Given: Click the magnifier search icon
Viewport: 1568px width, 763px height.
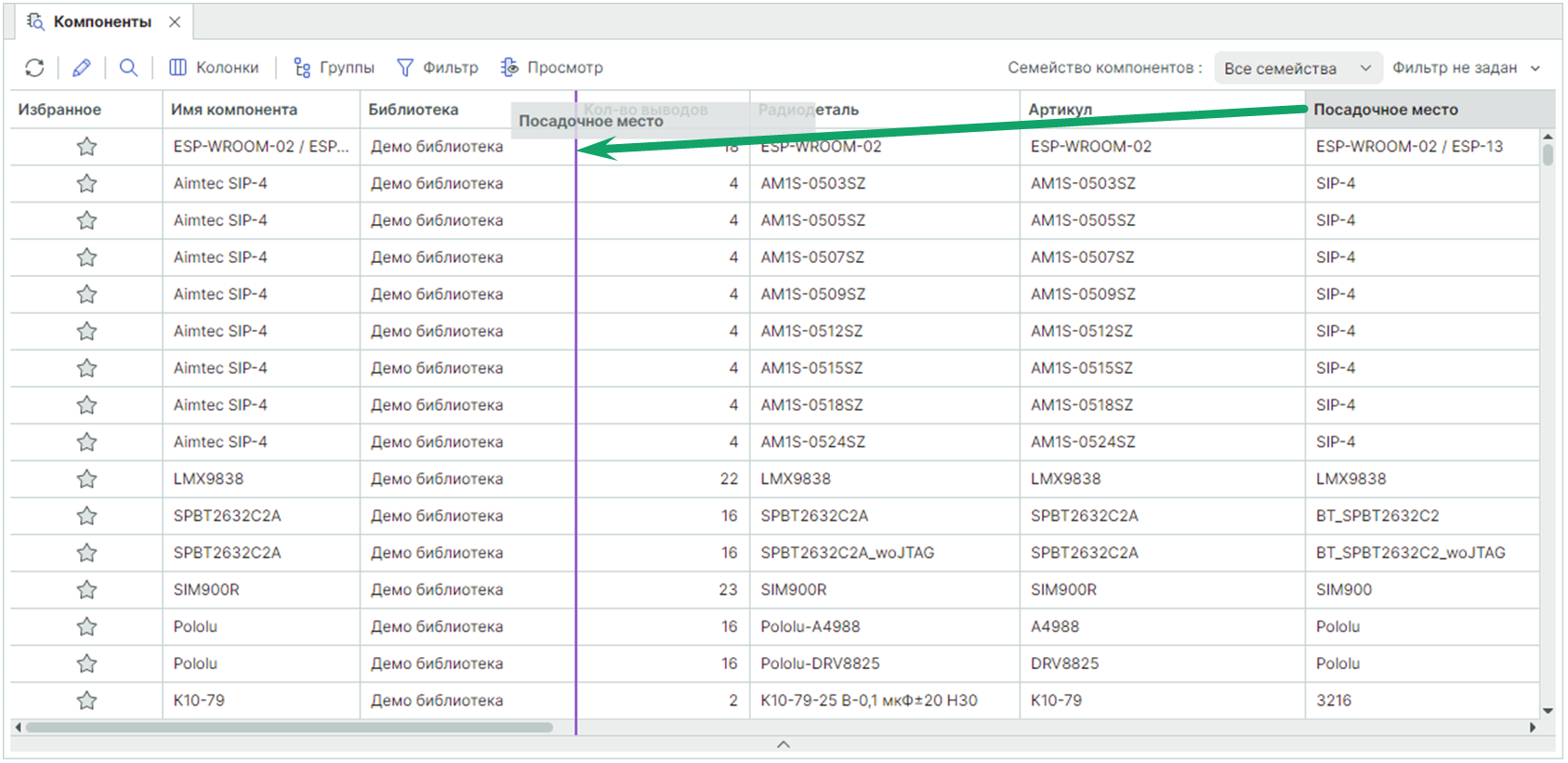Looking at the screenshot, I should [129, 68].
